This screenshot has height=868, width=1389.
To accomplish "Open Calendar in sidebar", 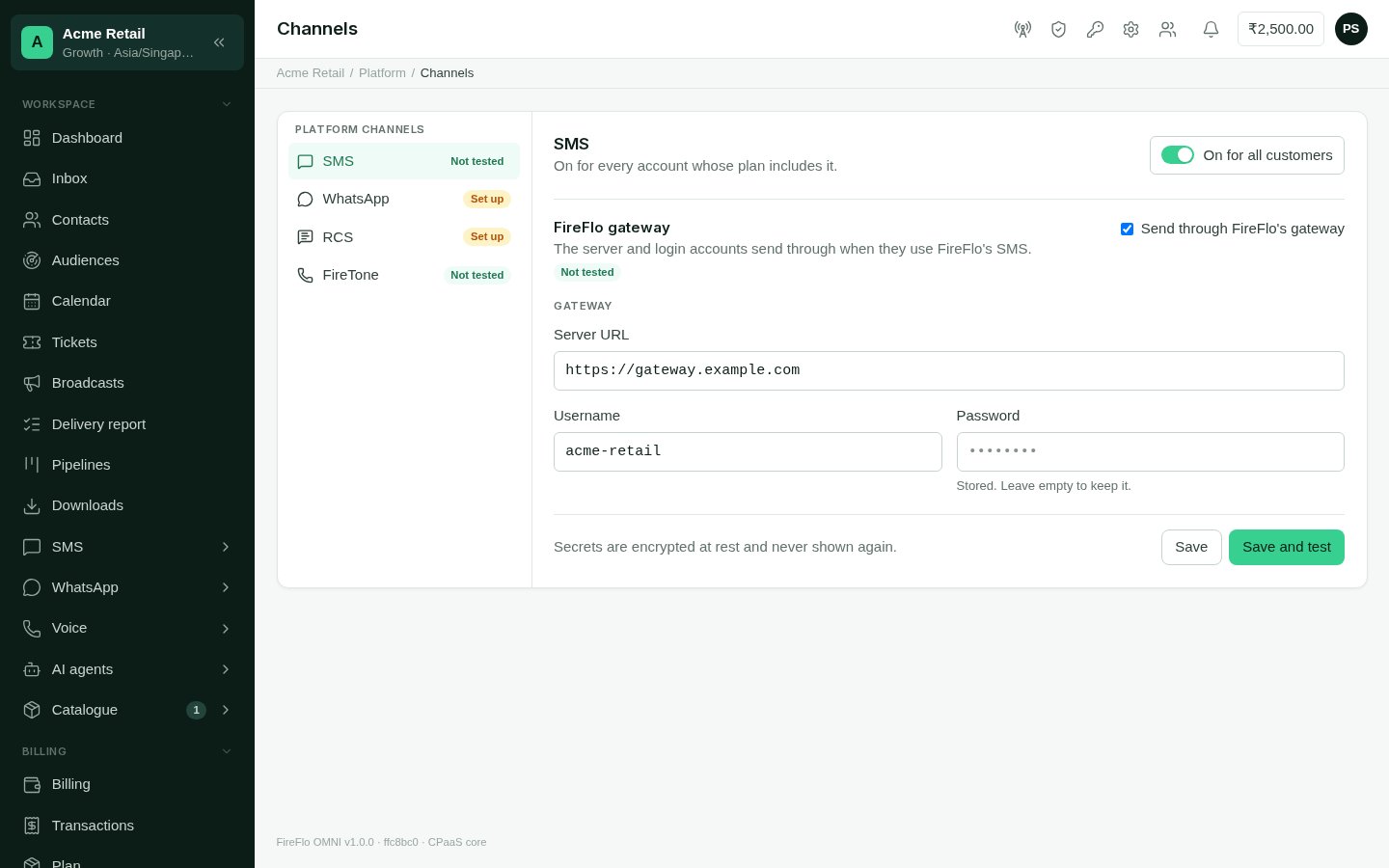I will (x=127, y=301).
